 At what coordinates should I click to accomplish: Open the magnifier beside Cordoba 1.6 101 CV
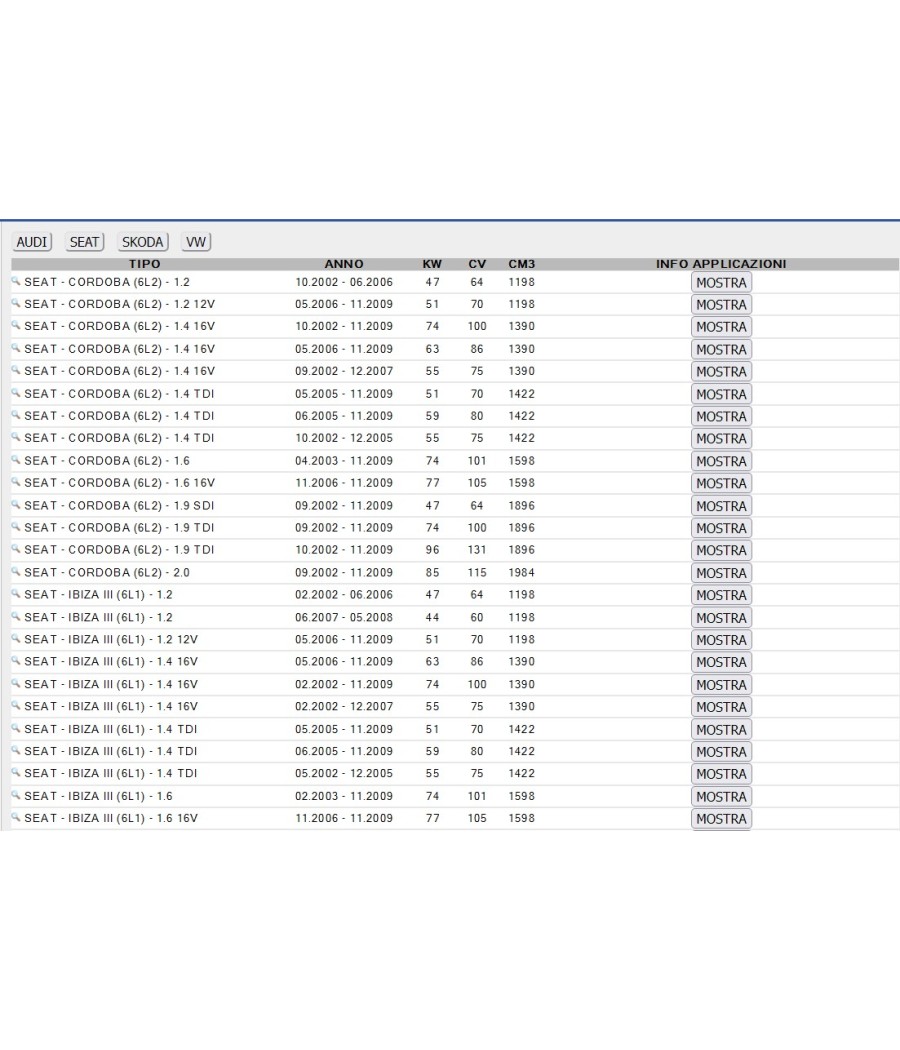click(16, 460)
